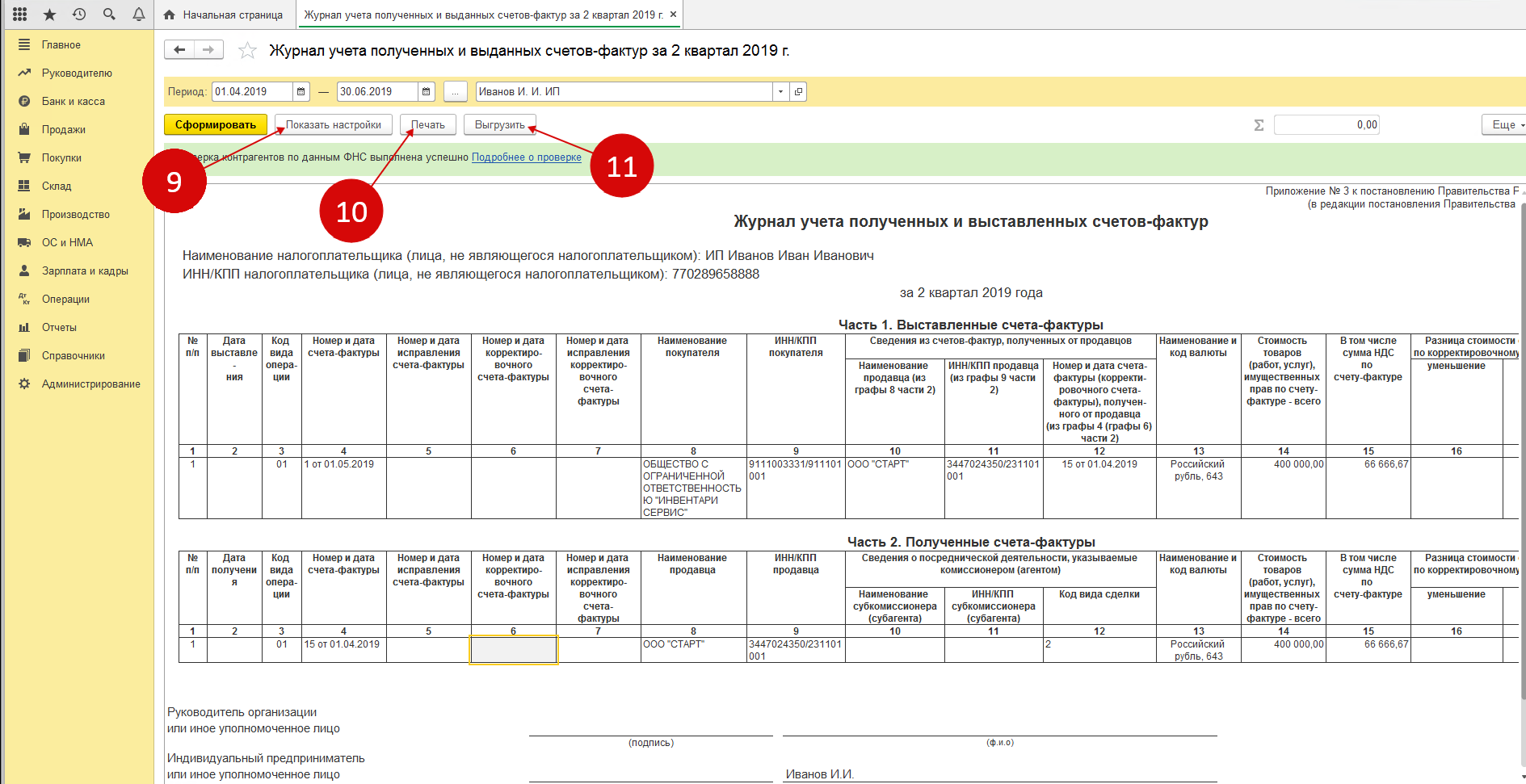Select the highlighted empty cell in Часть 2
The width and height of the screenshot is (1526, 784).
[514, 650]
